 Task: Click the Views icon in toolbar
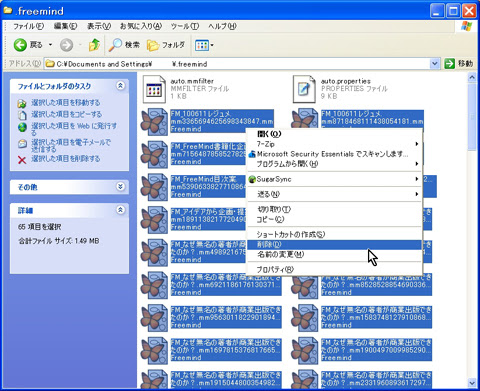(202, 45)
